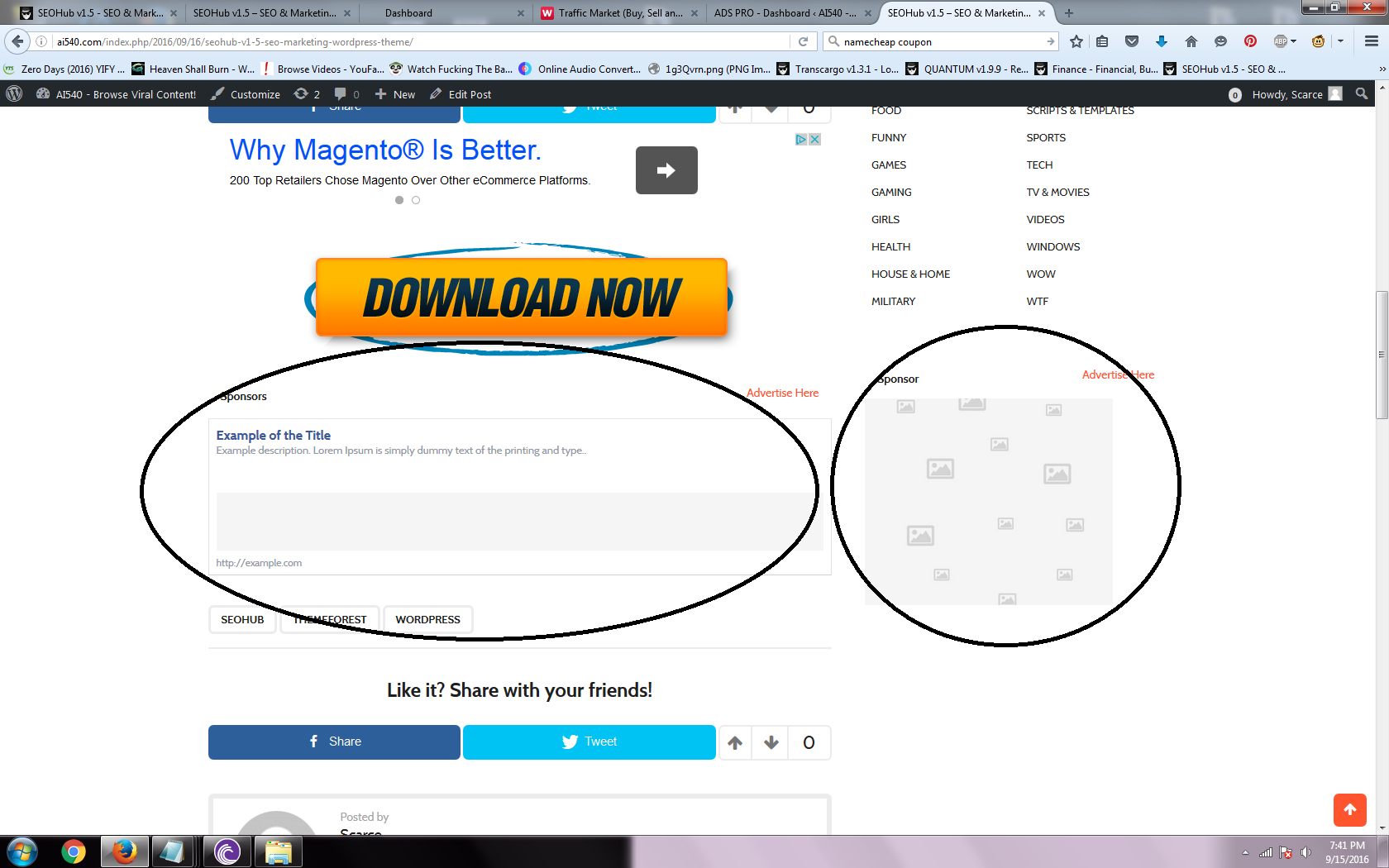Go back using the browser back arrow
This screenshot has width=1389, height=868.
pos(18,41)
